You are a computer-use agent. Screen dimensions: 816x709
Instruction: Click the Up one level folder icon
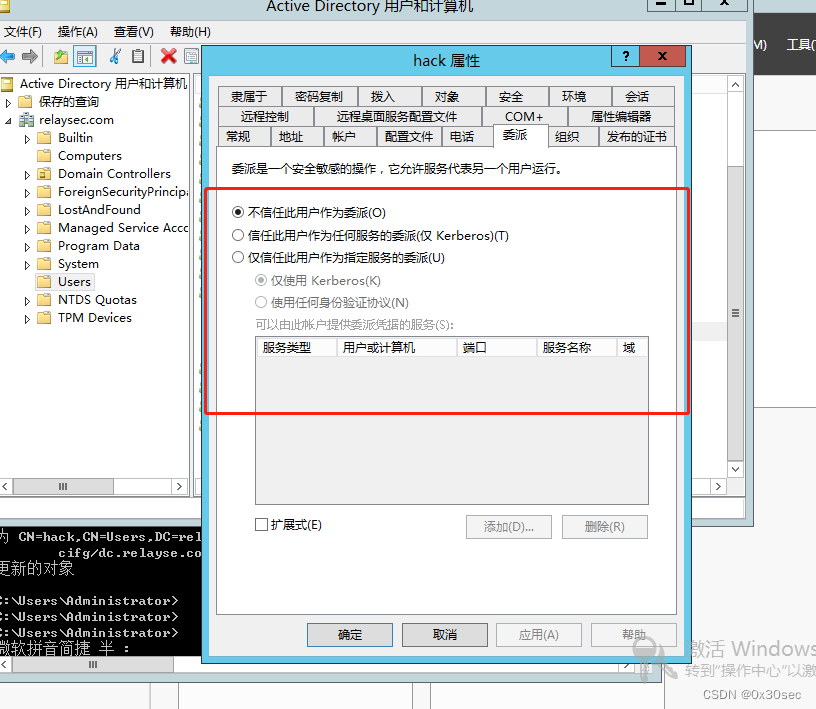pyautogui.click(x=61, y=56)
